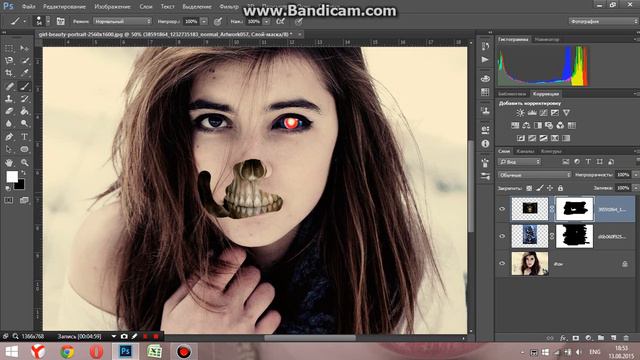Switch to the Навигатор tab
This screenshot has height=360, width=640.
pos(547,40)
